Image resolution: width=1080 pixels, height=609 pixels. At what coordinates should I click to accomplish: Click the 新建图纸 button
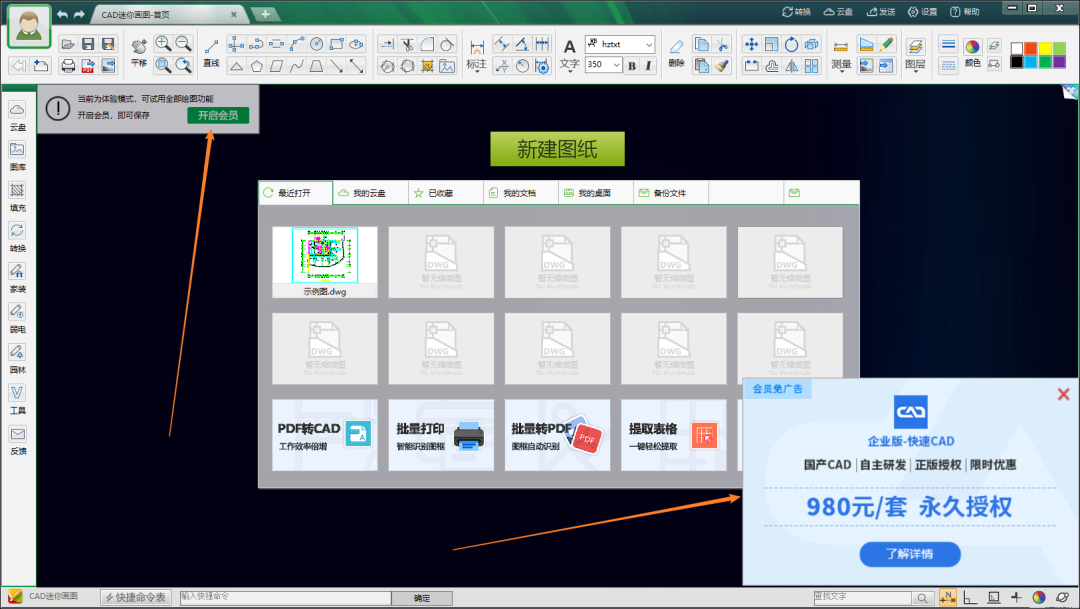[x=557, y=149]
